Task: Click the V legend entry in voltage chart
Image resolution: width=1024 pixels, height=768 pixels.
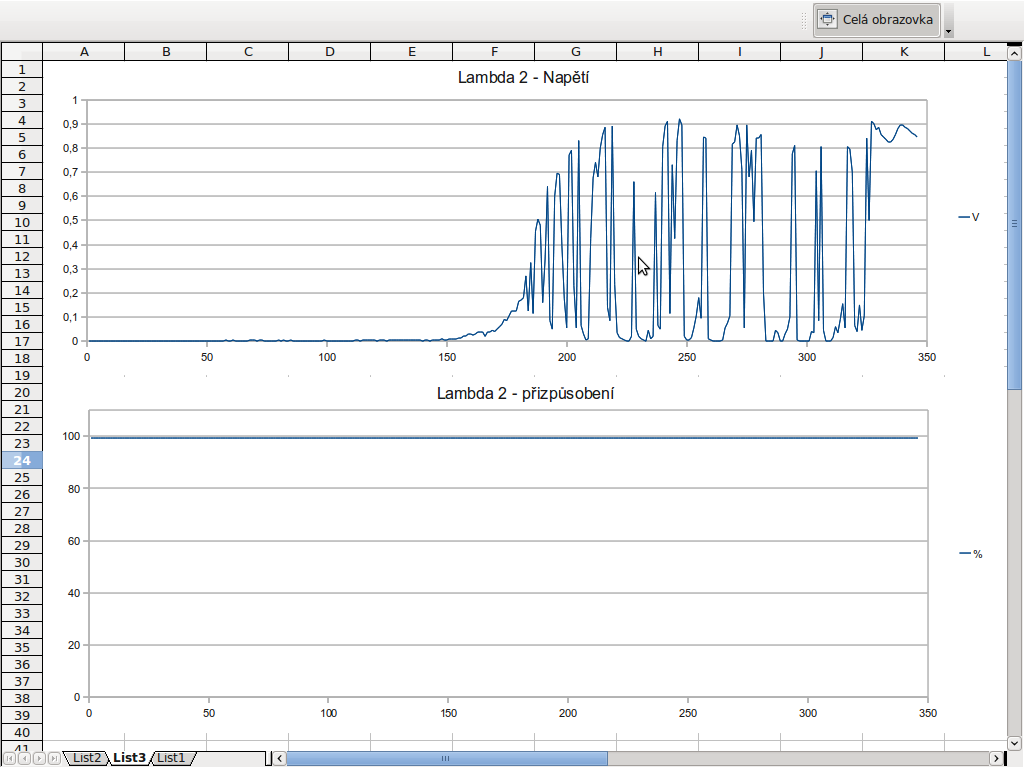Action: [x=969, y=216]
